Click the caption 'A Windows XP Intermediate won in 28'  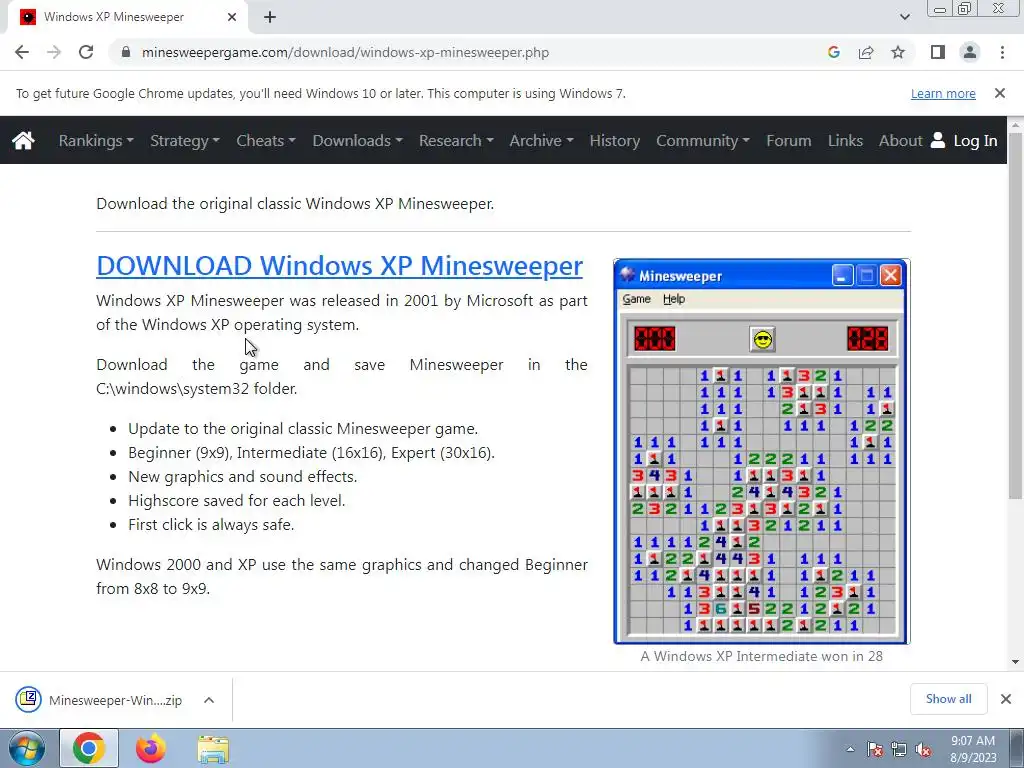tap(761, 656)
